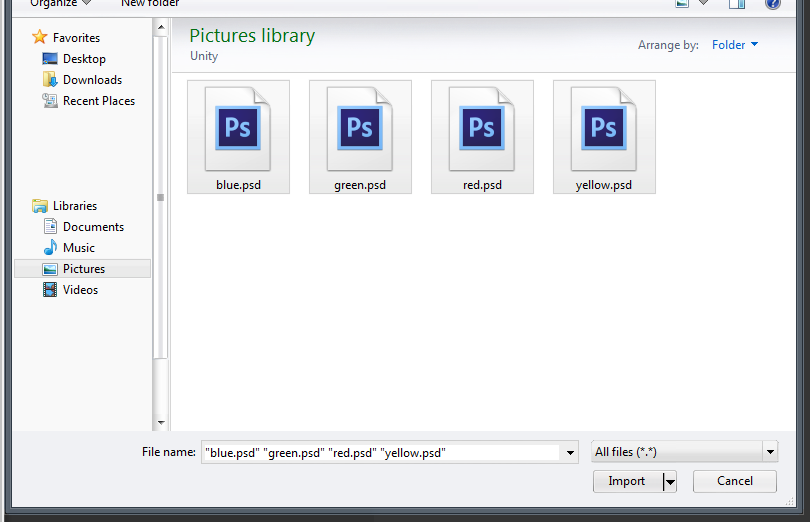Click the Pictures library icon
810x522 pixels.
point(50,269)
